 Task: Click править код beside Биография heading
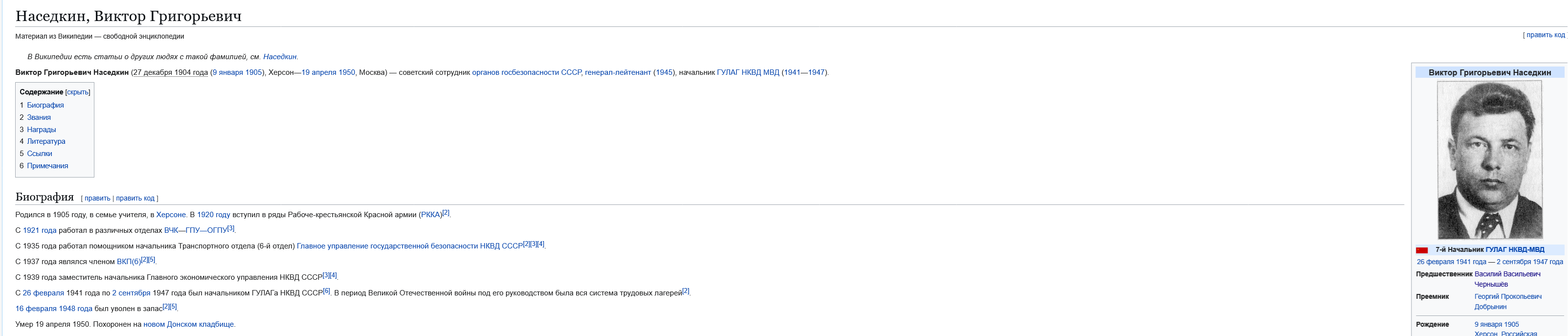[135, 199]
